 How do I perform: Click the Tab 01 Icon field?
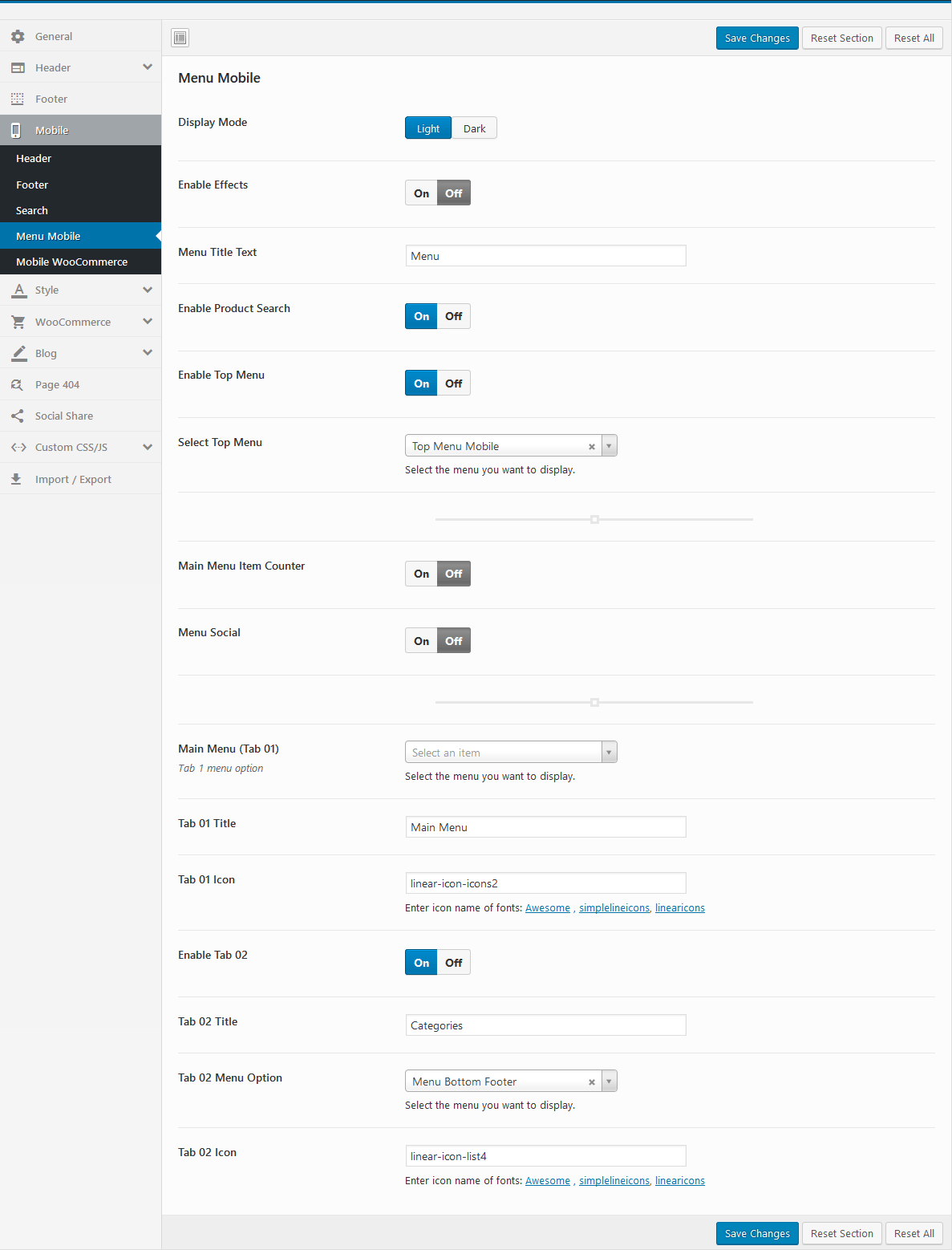pos(546,883)
